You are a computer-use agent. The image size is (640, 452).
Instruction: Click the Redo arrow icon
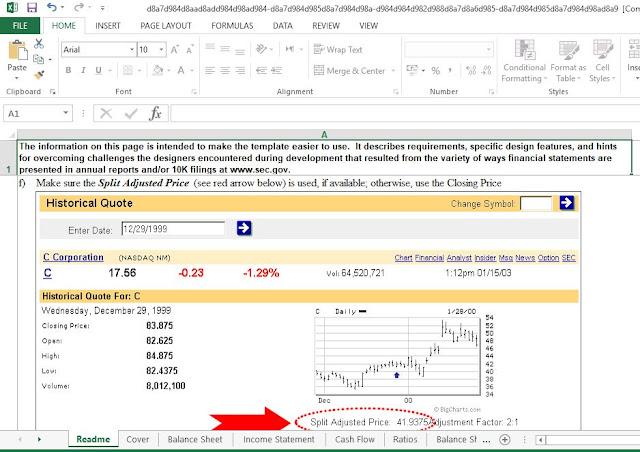(79, 7)
